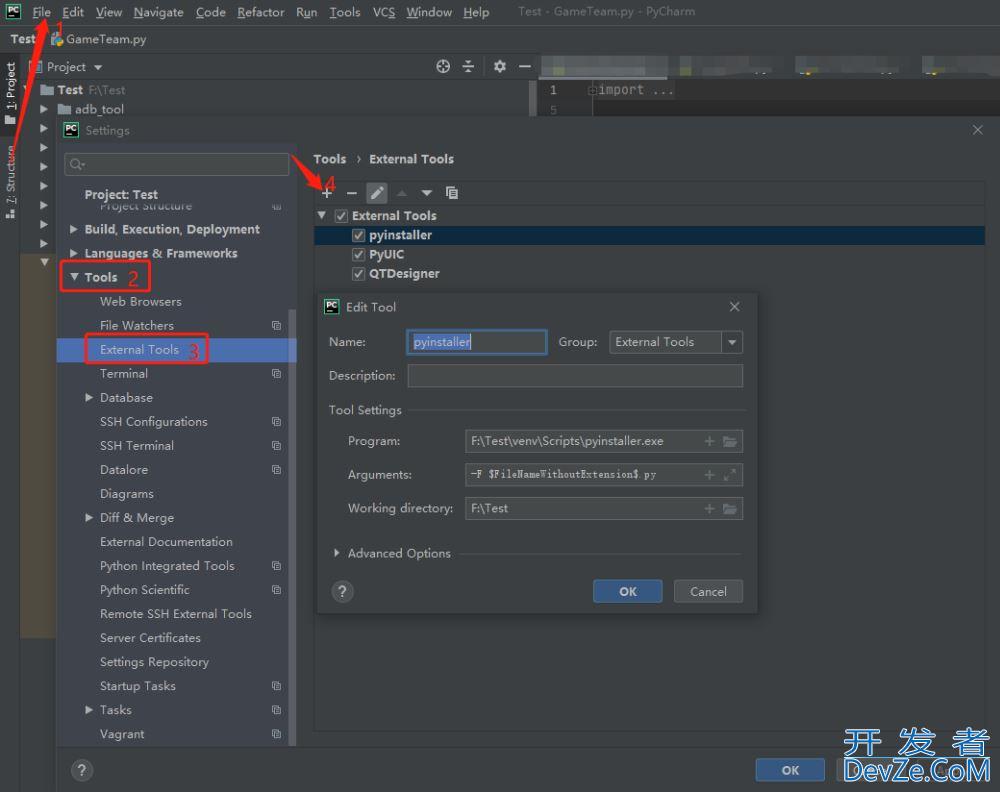Browse folder icon in Working directory field
This screenshot has width=1000, height=792.
coord(730,508)
